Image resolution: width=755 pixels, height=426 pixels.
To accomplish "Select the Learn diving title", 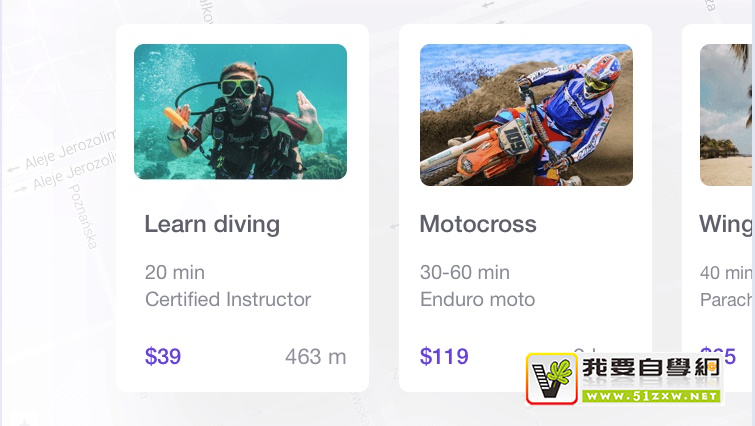I will pos(212,225).
